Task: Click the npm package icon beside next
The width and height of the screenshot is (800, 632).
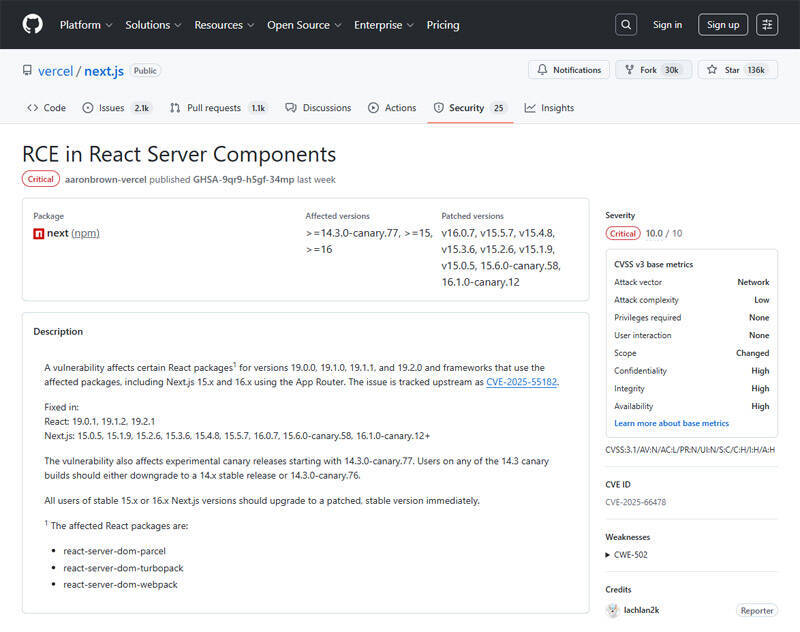Action: 39,232
